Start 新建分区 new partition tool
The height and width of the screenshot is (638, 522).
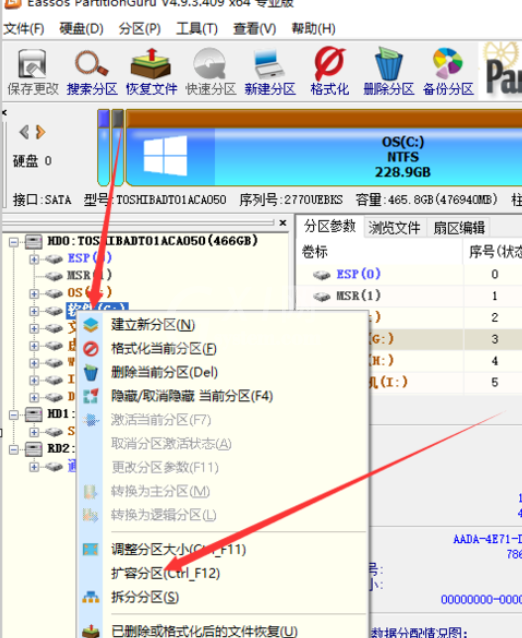pos(270,72)
